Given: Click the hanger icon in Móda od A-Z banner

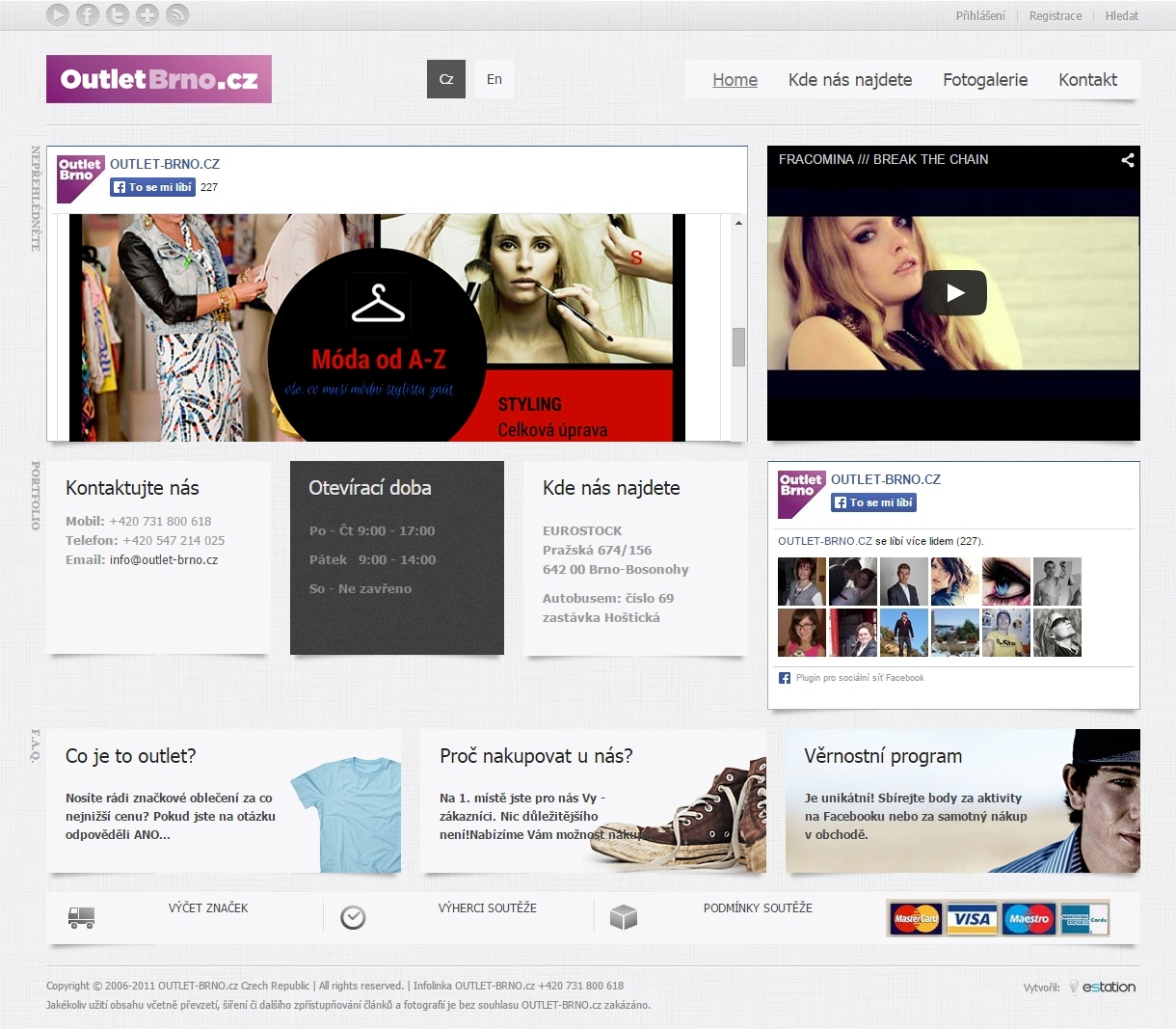Looking at the screenshot, I should (x=379, y=304).
